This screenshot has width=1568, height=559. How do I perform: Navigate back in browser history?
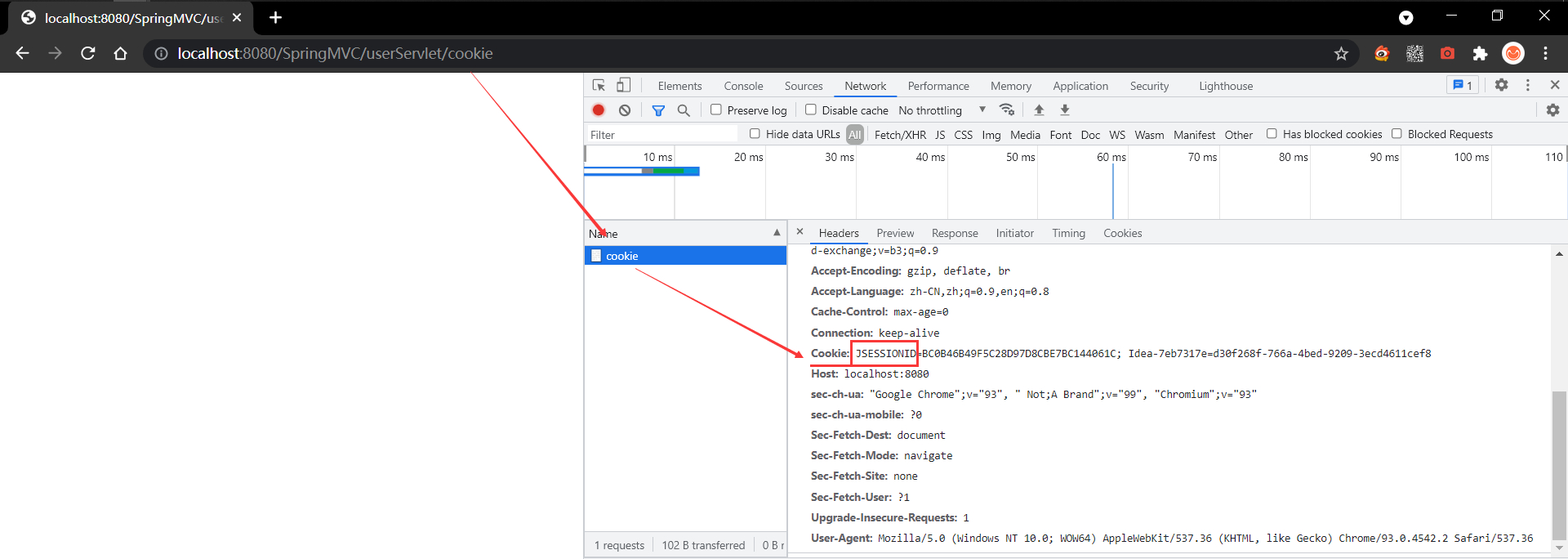pos(22,53)
